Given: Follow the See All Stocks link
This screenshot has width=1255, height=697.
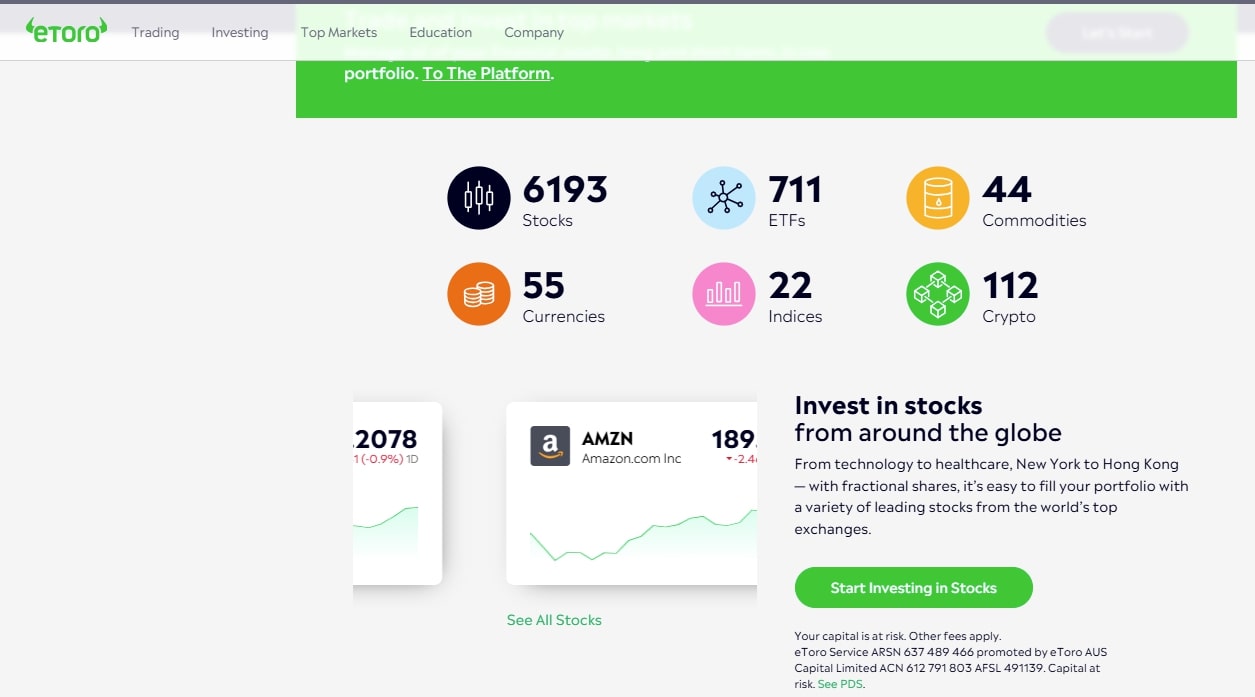Looking at the screenshot, I should 554,620.
